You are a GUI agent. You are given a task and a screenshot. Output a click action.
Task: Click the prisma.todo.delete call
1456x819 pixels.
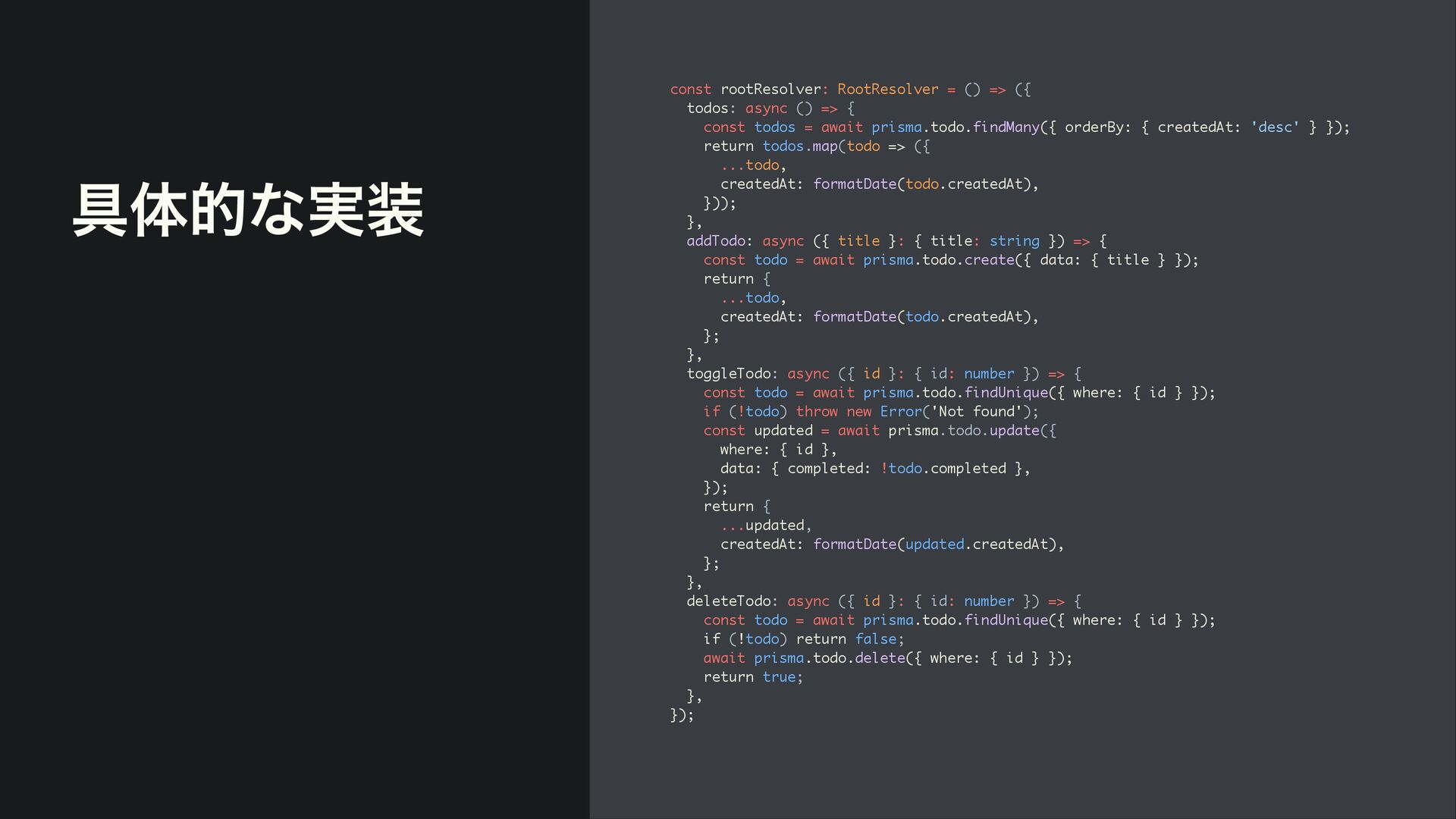(x=830, y=658)
